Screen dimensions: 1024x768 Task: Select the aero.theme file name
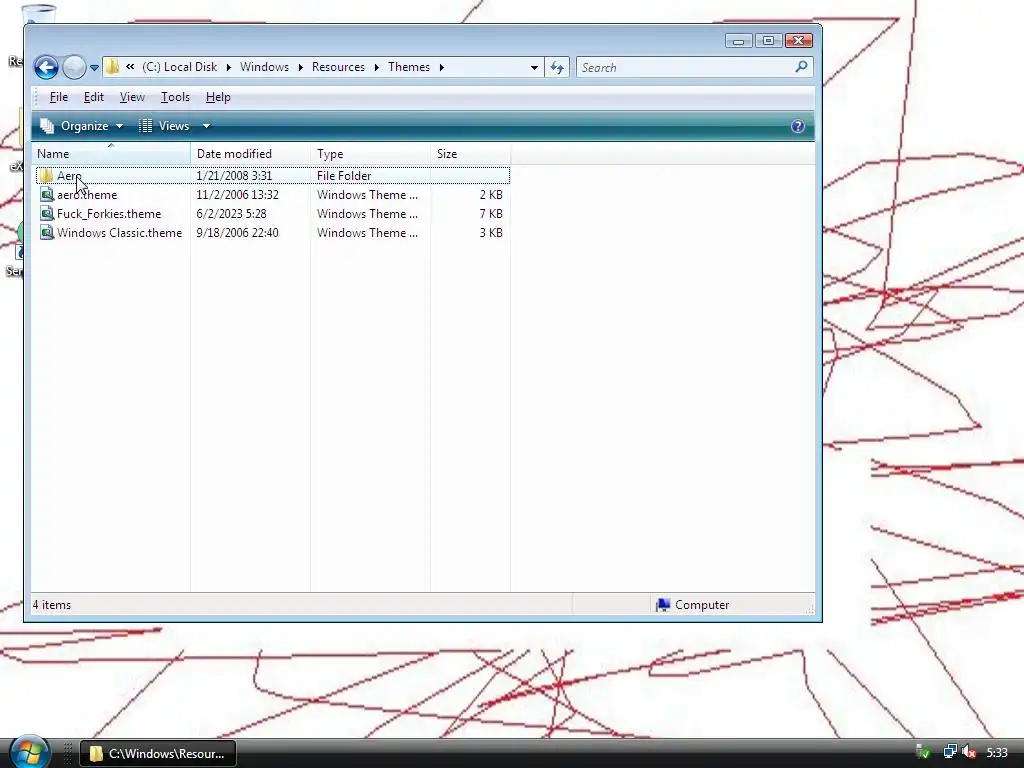click(x=87, y=195)
